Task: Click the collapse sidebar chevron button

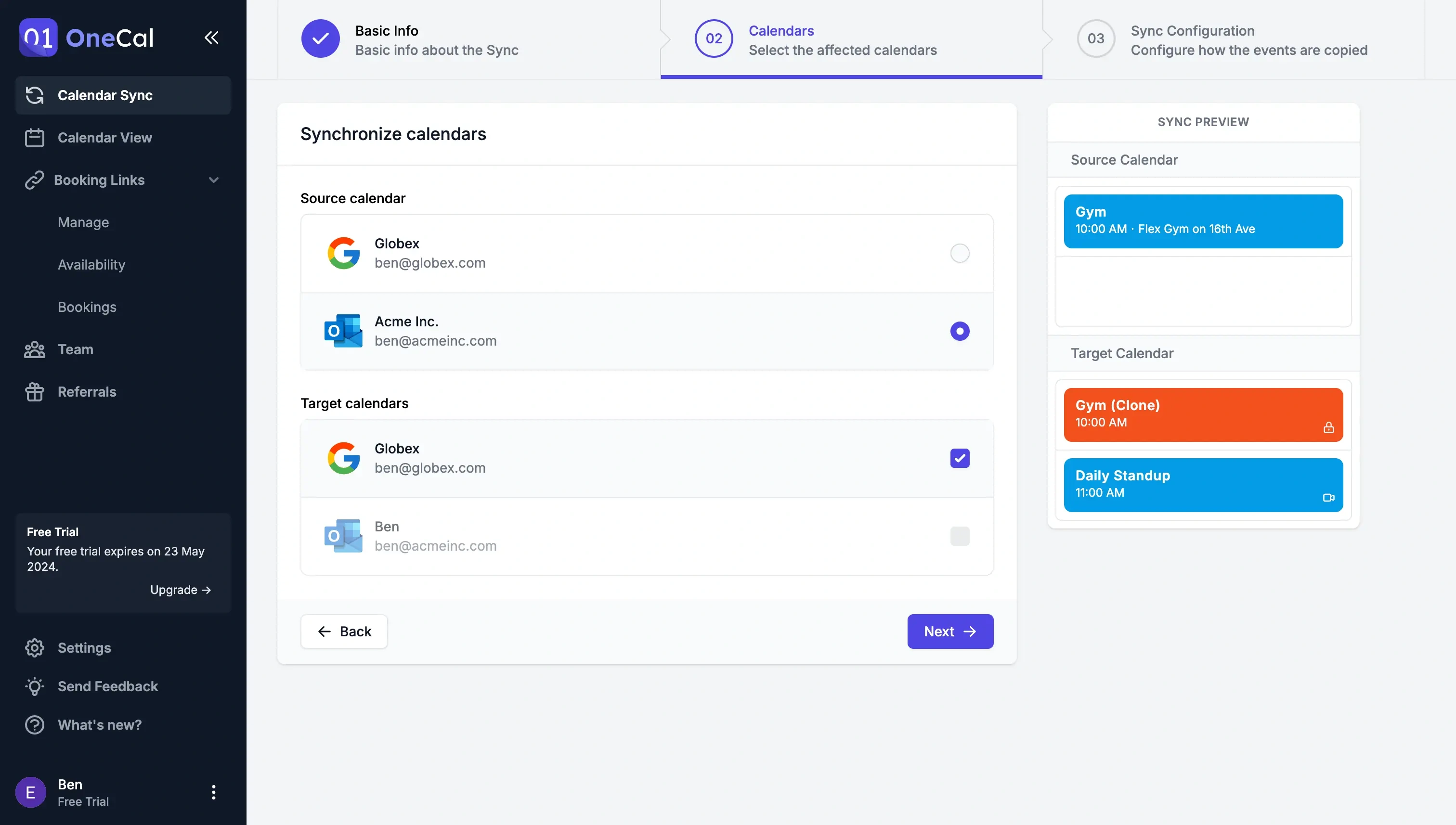Action: click(x=212, y=37)
